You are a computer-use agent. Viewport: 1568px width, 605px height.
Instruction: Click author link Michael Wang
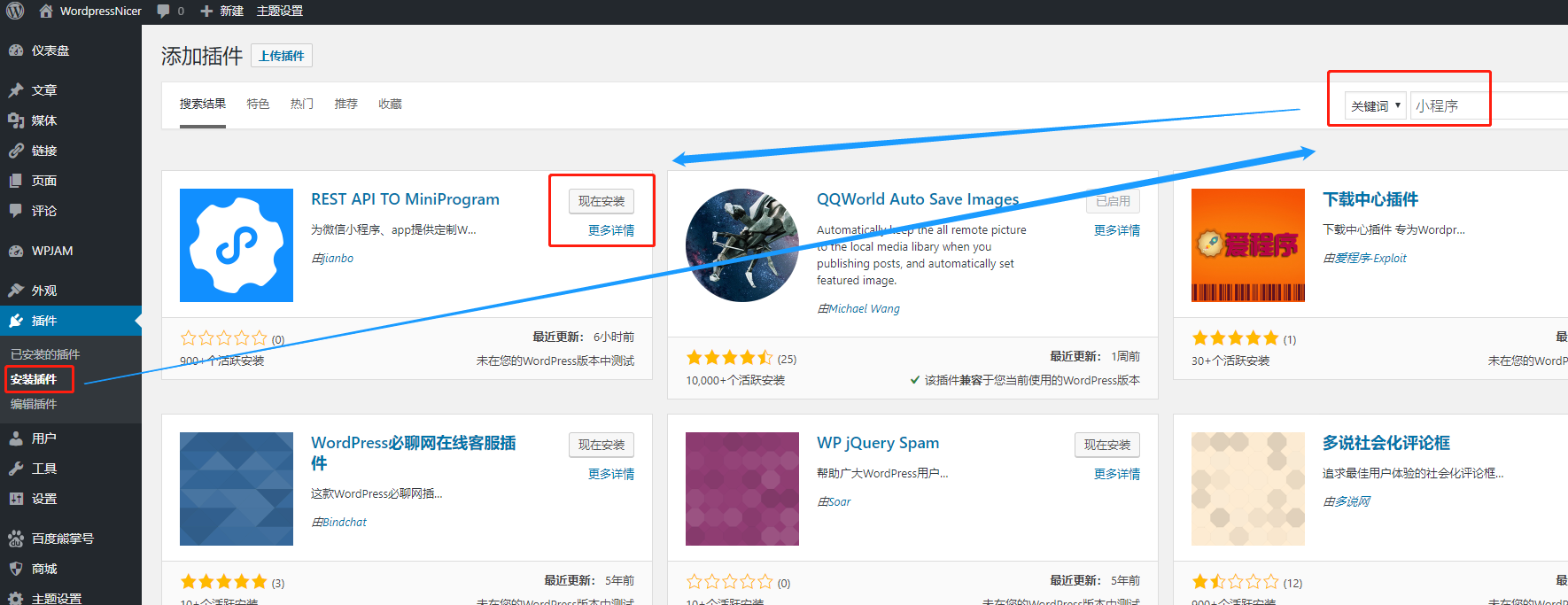864,309
